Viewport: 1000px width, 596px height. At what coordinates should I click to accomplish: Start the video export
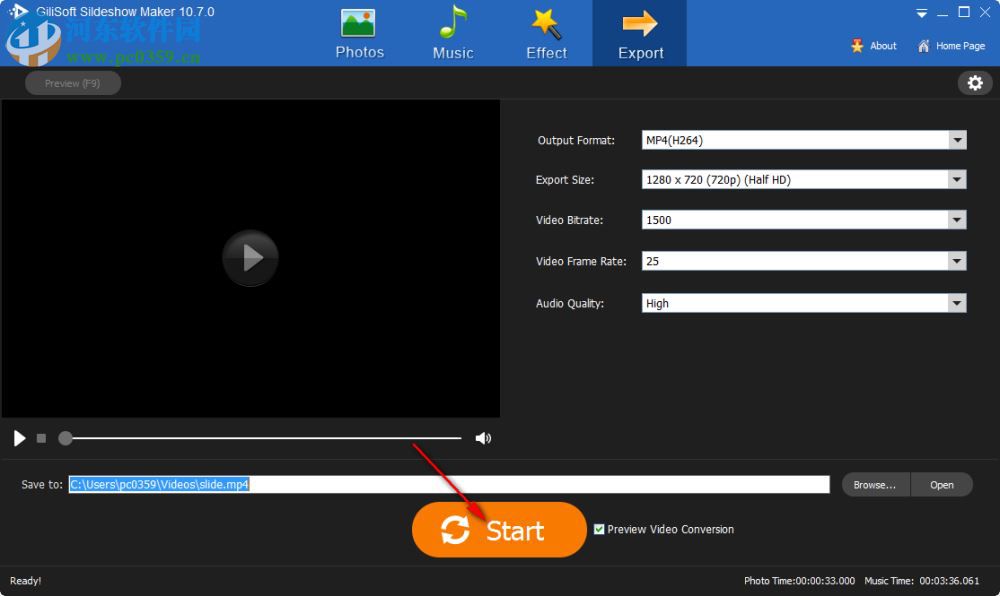coord(499,529)
